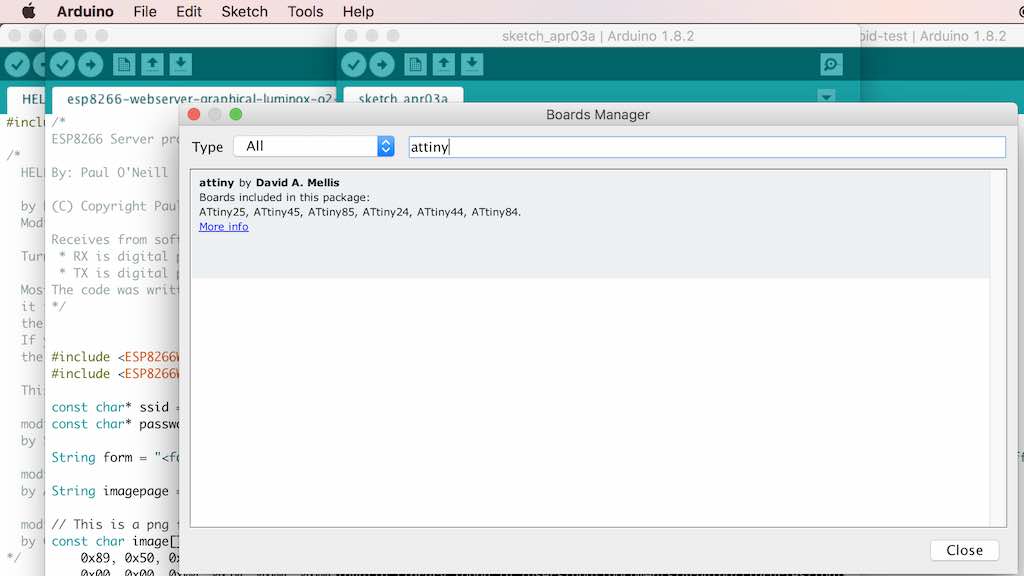The height and width of the screenshot is (576, 1024).
Task: Open the Serial Monitor magnifier icon
Action: click(831, 64)
